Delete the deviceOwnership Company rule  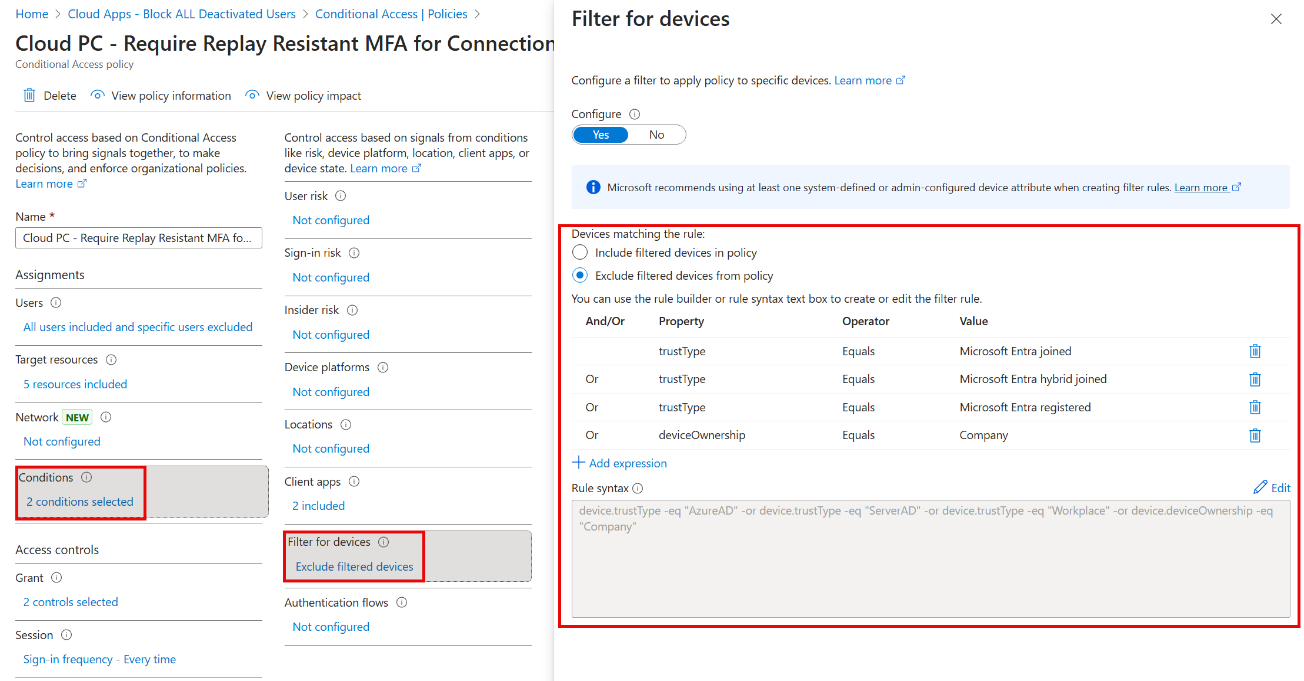tap(1255, 435)
